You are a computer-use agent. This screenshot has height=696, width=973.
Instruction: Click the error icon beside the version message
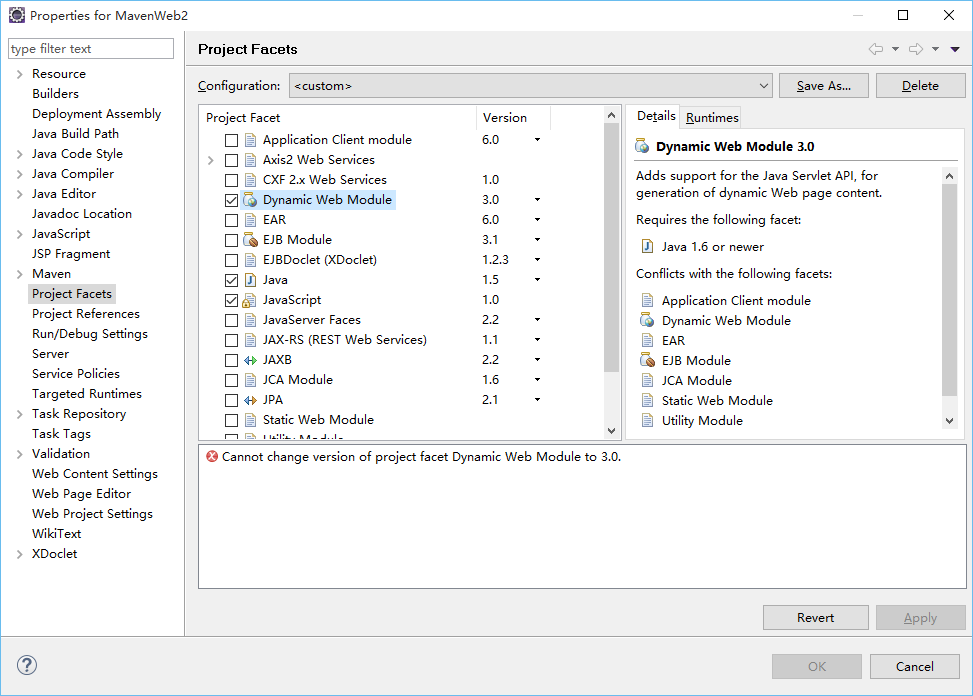tap(211, 456)
